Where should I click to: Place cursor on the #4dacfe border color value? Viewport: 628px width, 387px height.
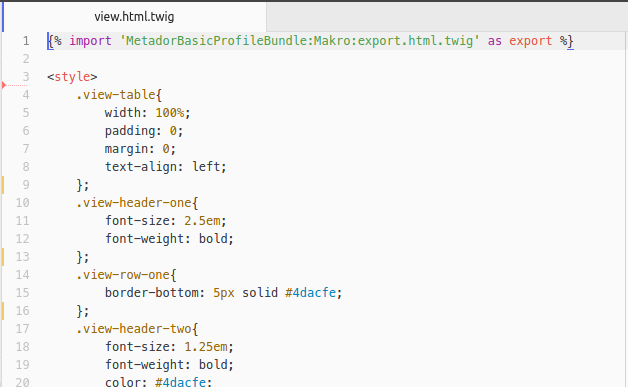(310, 293)
